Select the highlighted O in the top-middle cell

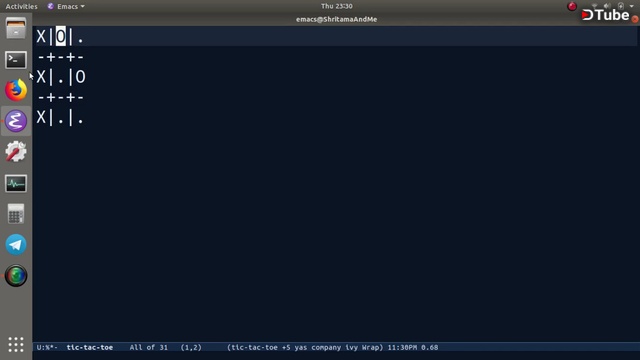pyautogui.click(x=60, y=37)
